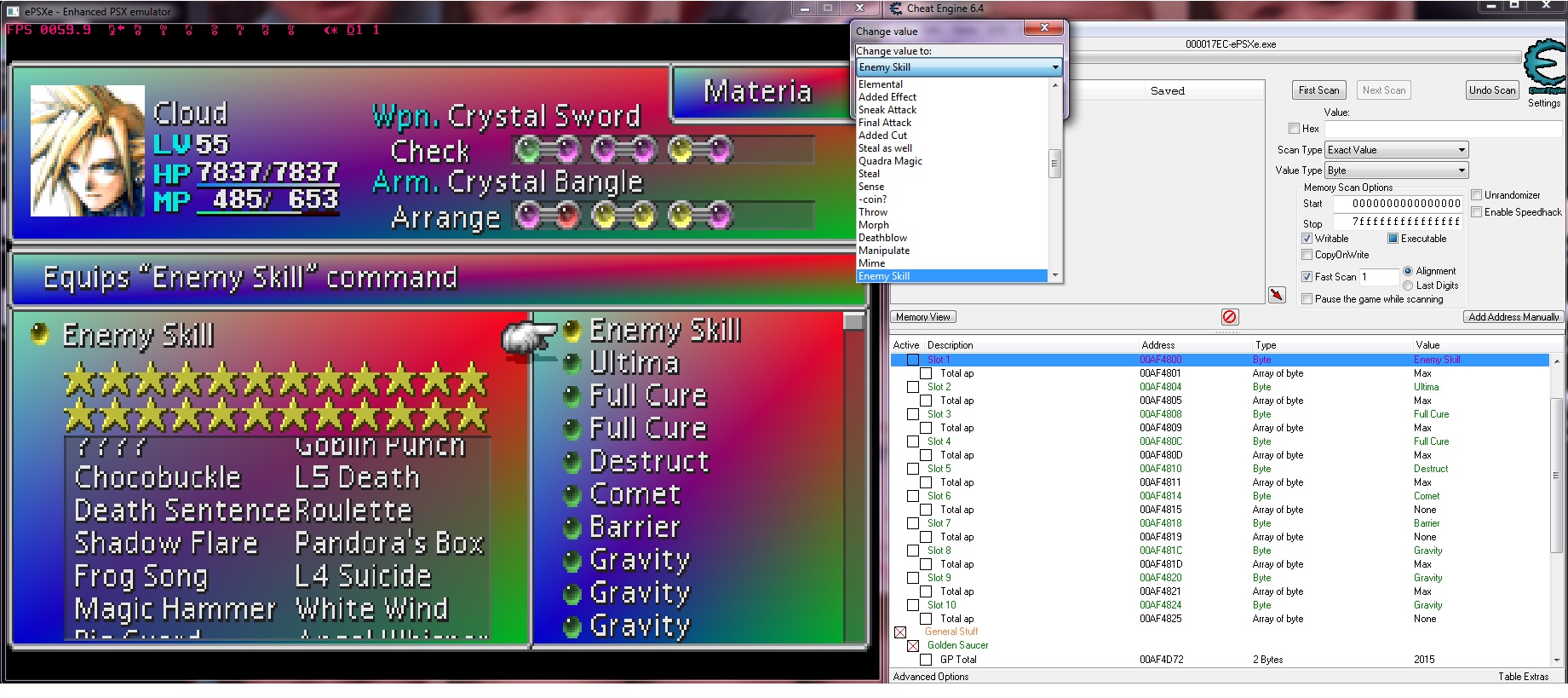Click the address list scrollbar down arrow
The height and width of the screenshot is (698, 1568).
pyautogui.click(x=1557, y=661)
